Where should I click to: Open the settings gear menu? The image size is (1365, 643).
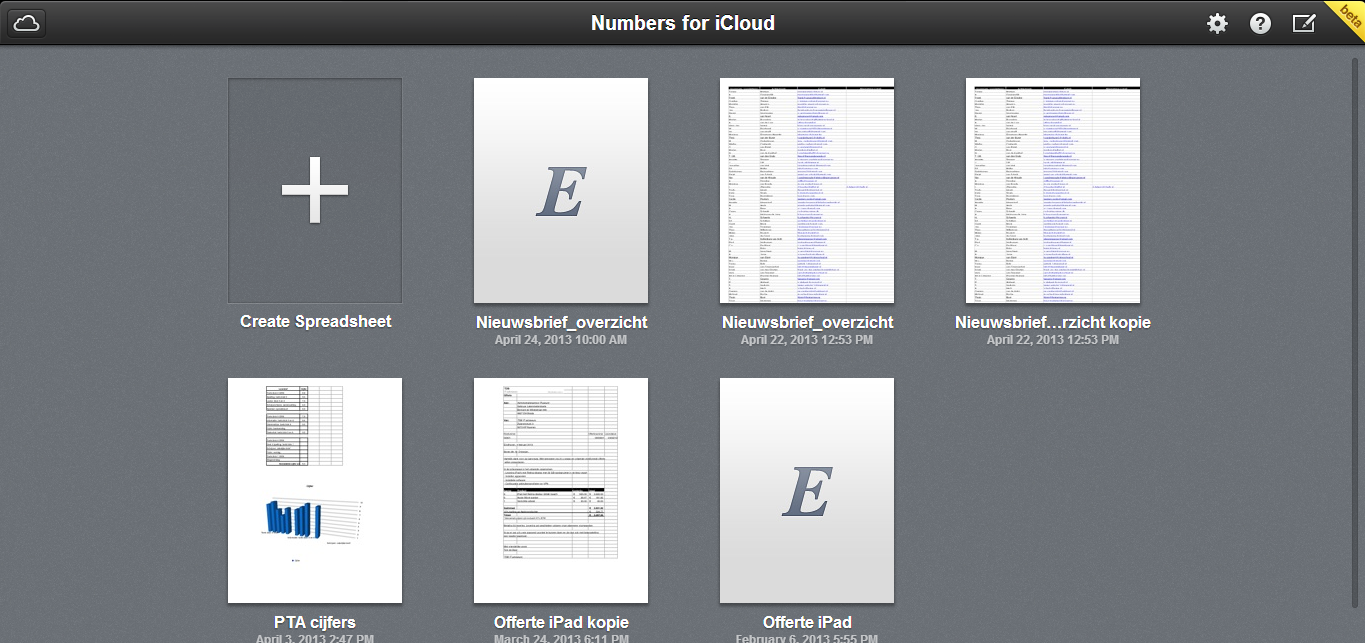coord(1217,24)
